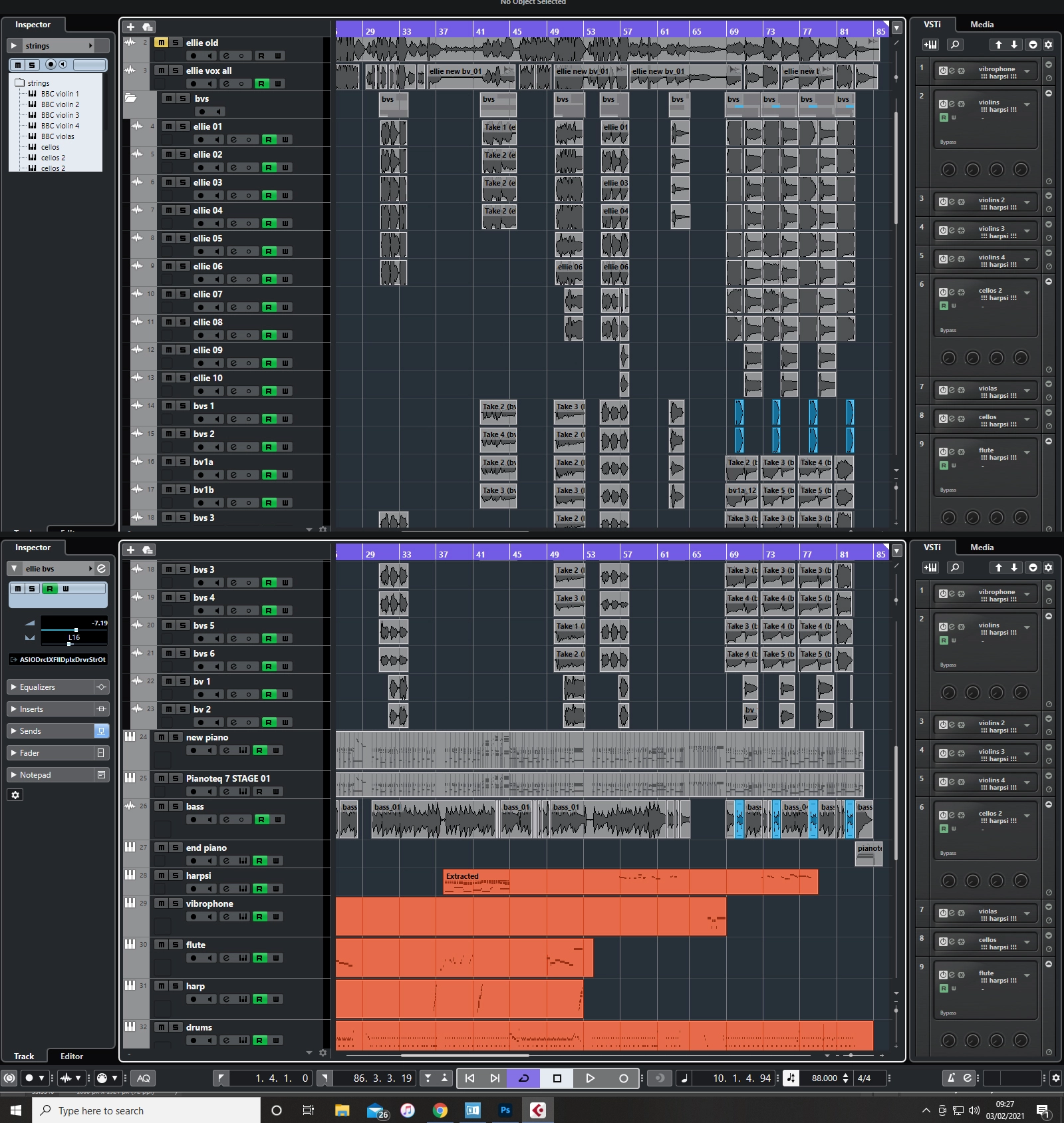Click the ASIO output routing field in Inspector

tap(59, 659)
